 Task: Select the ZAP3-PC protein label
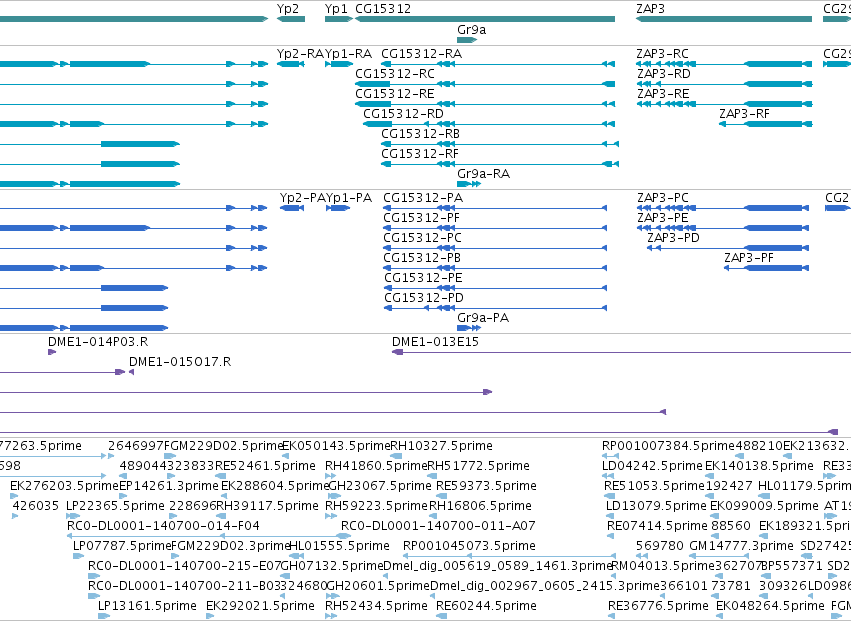pyautogui.click(x=663, y=198)
